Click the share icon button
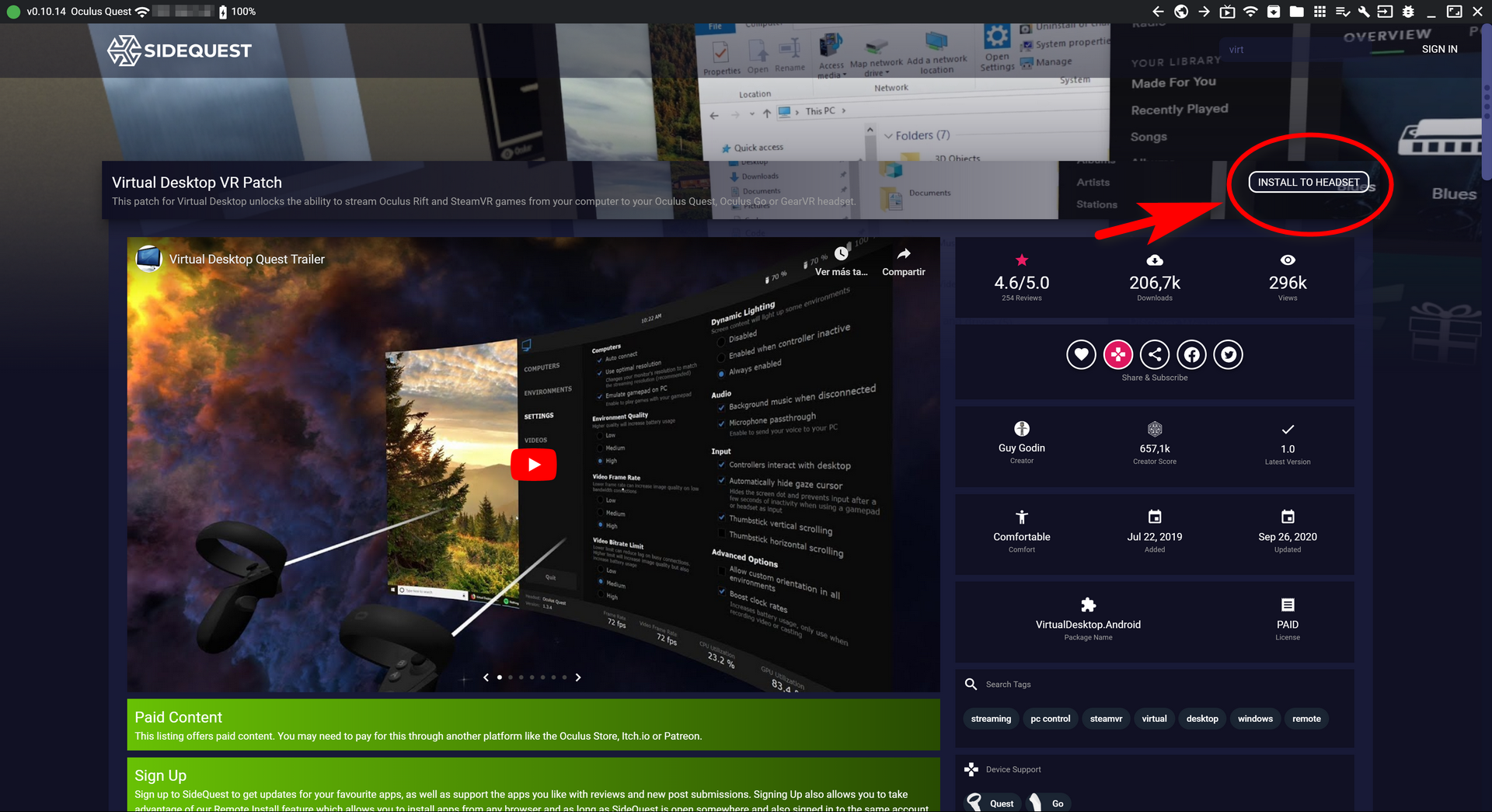The image size is (1492, 812). 1155,355
